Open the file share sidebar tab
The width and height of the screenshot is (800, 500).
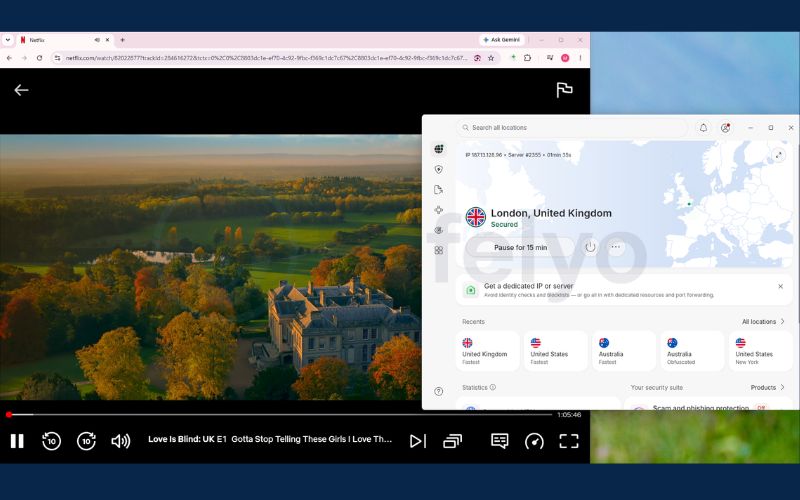coord(439,190)
